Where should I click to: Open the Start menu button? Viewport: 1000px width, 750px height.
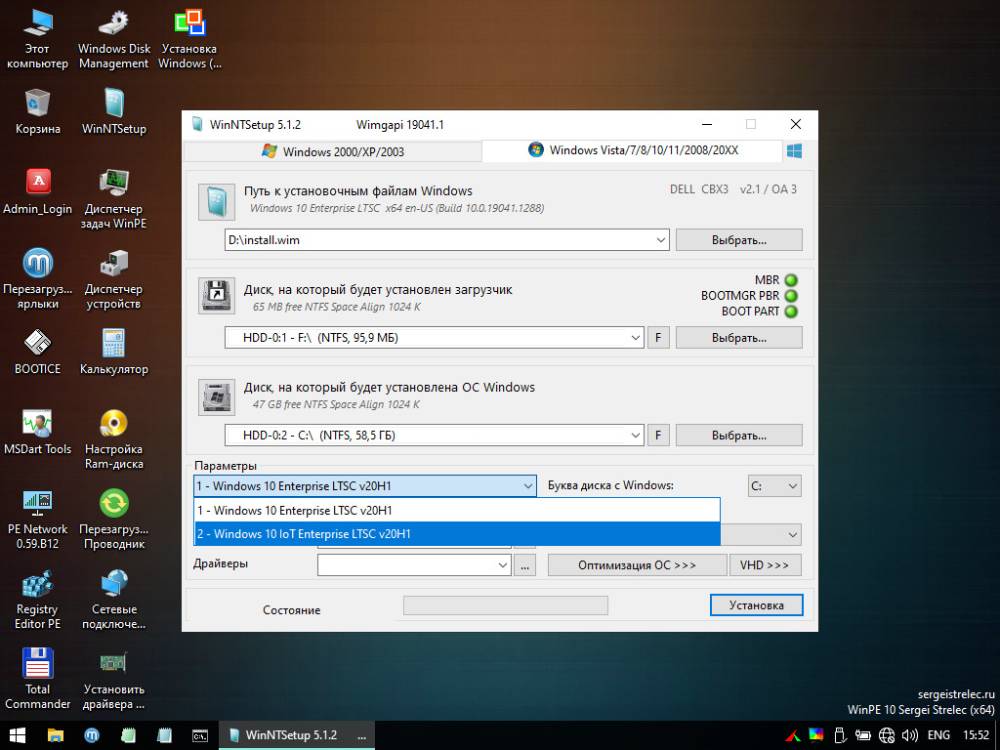click(x=17, y=735)
